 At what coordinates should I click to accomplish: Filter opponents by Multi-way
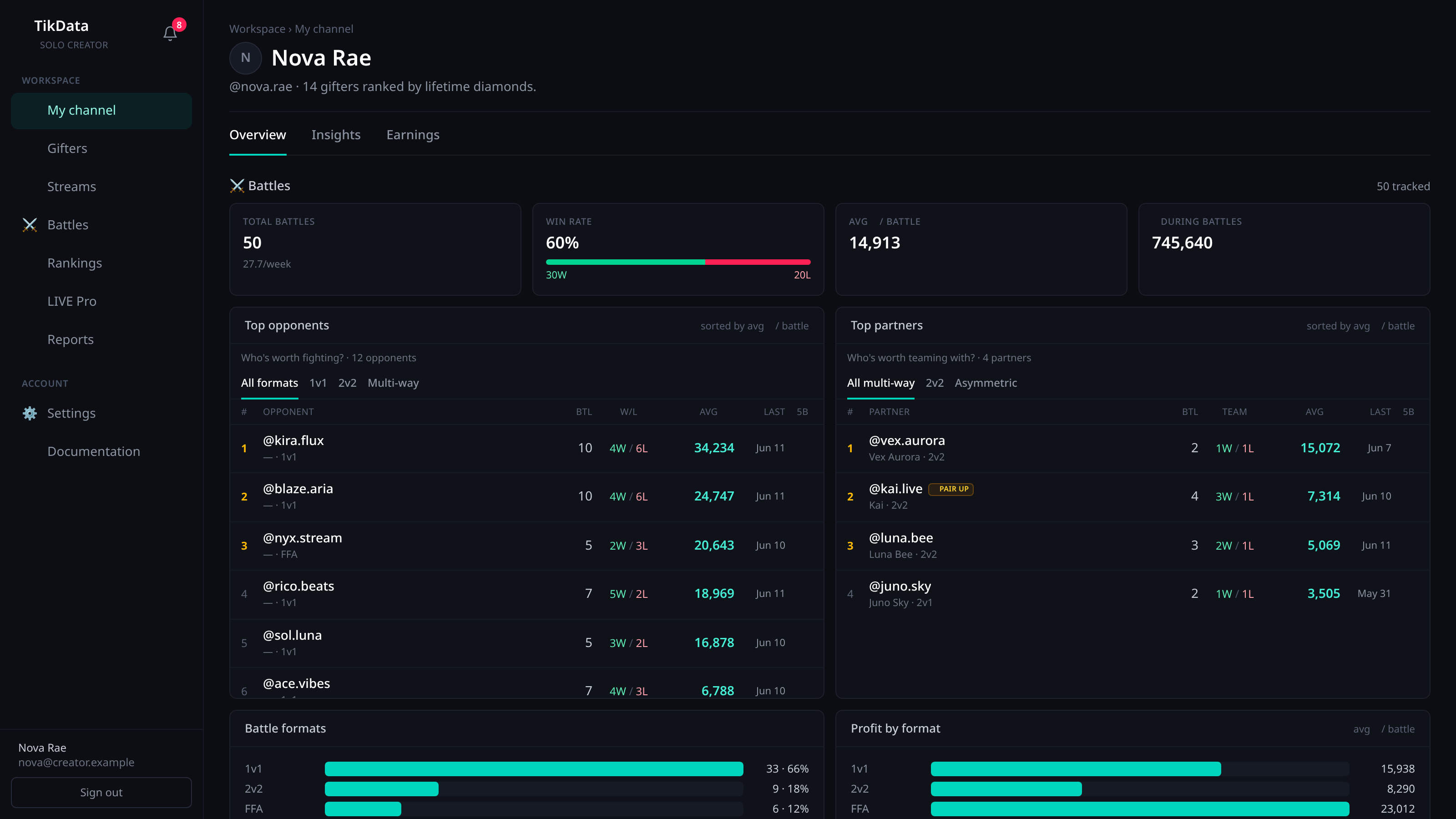394,383
